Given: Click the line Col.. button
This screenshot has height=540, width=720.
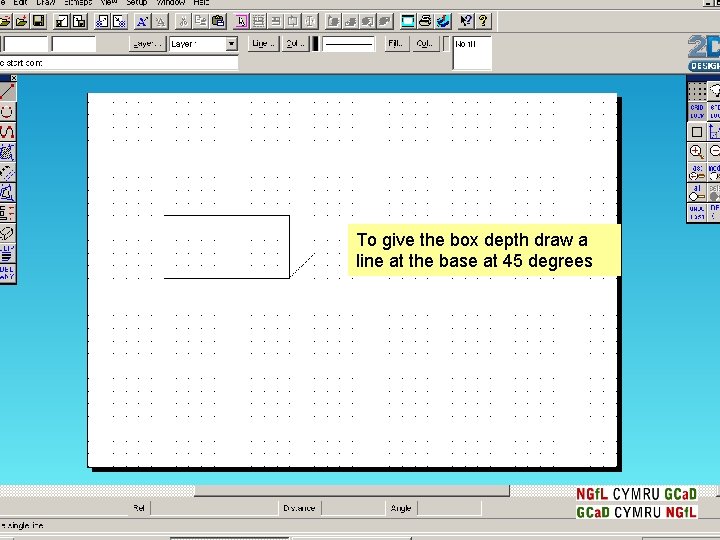Looking at the screenshot, I should [295, 44].
